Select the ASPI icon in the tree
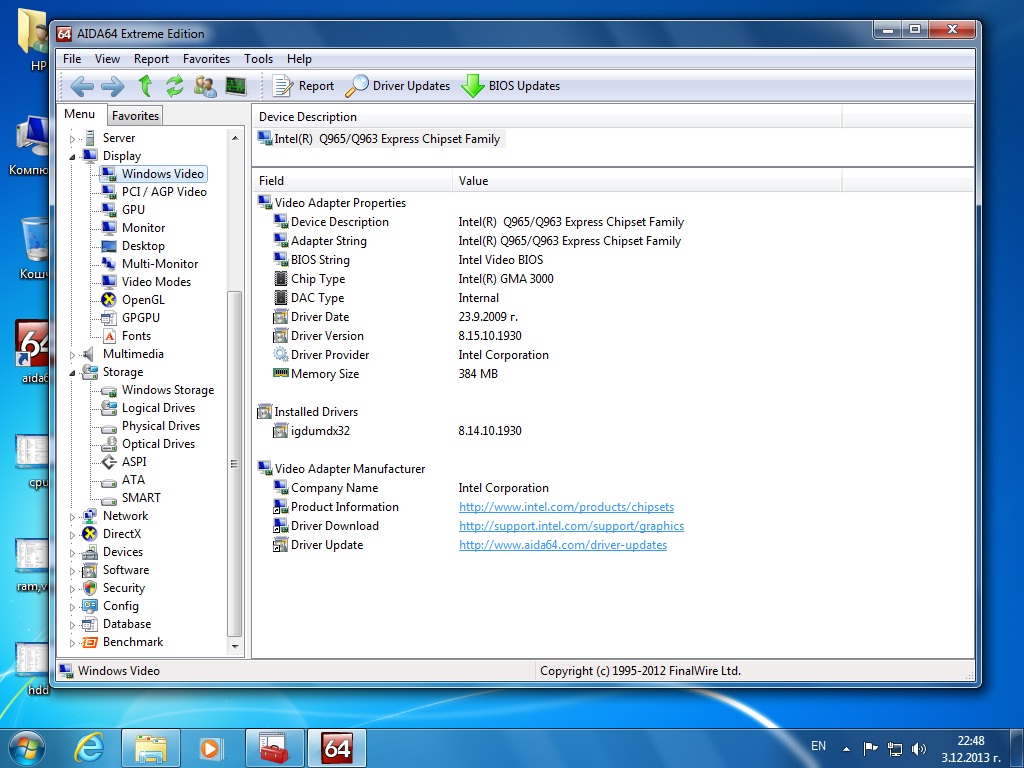The height and width of the screenshot is (768, 1024). pyautogui.click(x=108, y=462)
